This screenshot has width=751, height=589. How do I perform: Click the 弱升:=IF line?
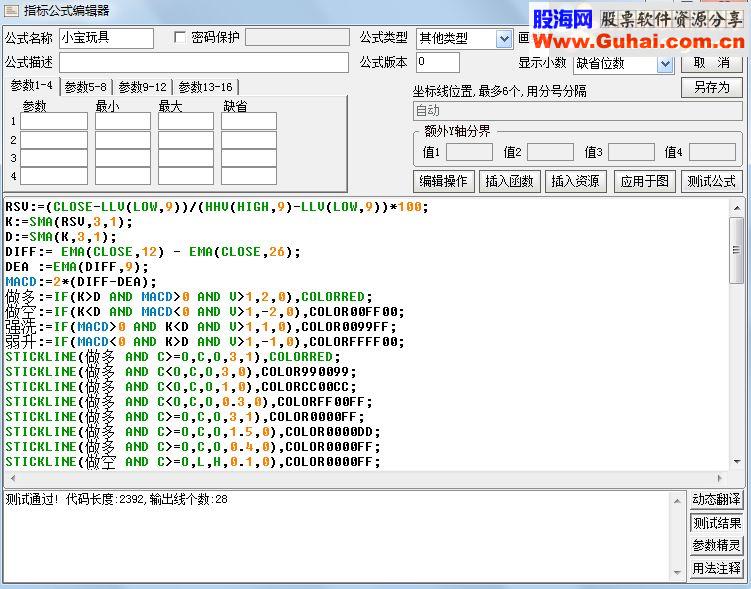click(x=205, y=342)
